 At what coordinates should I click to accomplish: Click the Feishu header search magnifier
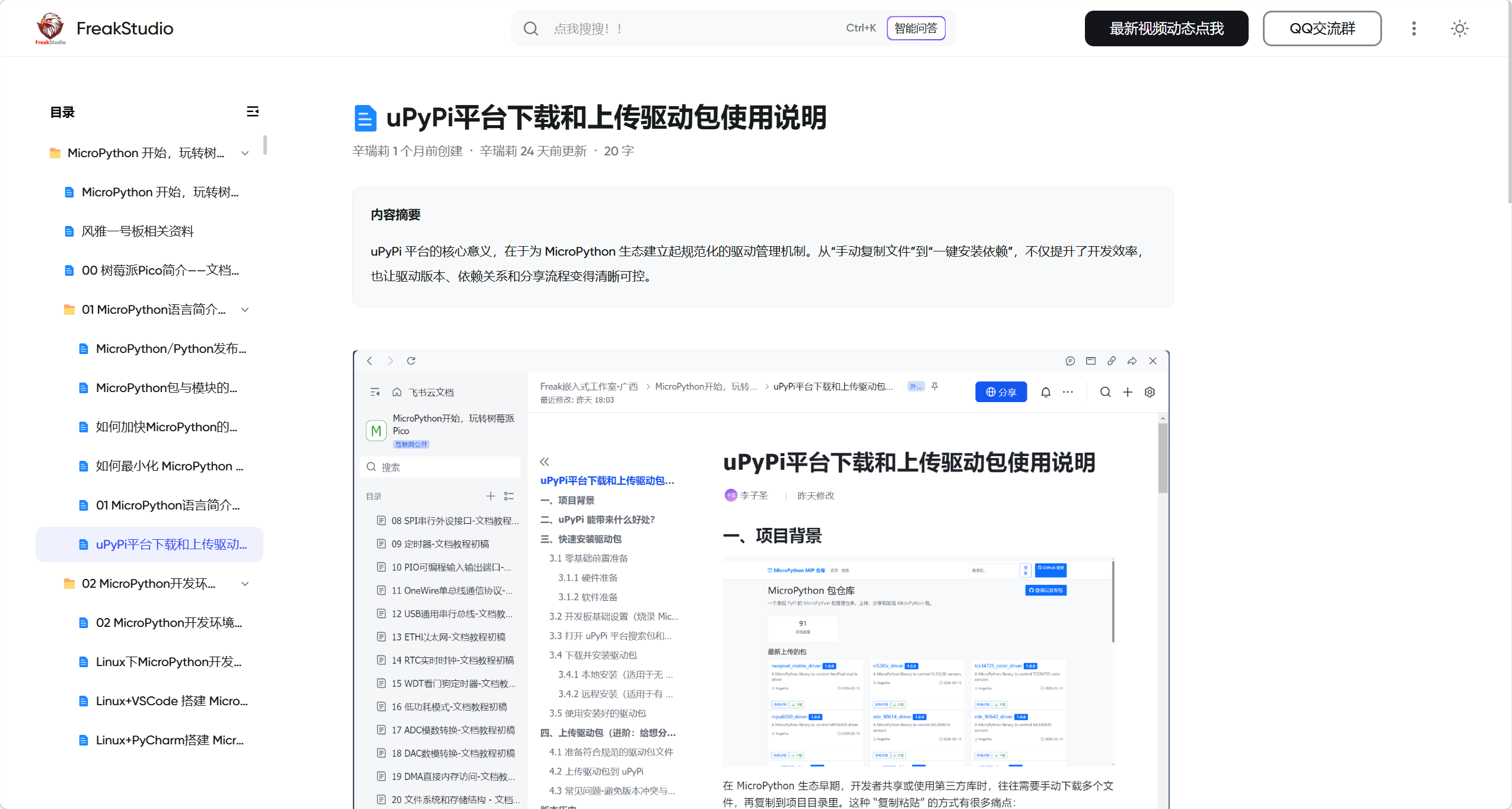[x=1105, y=391]
